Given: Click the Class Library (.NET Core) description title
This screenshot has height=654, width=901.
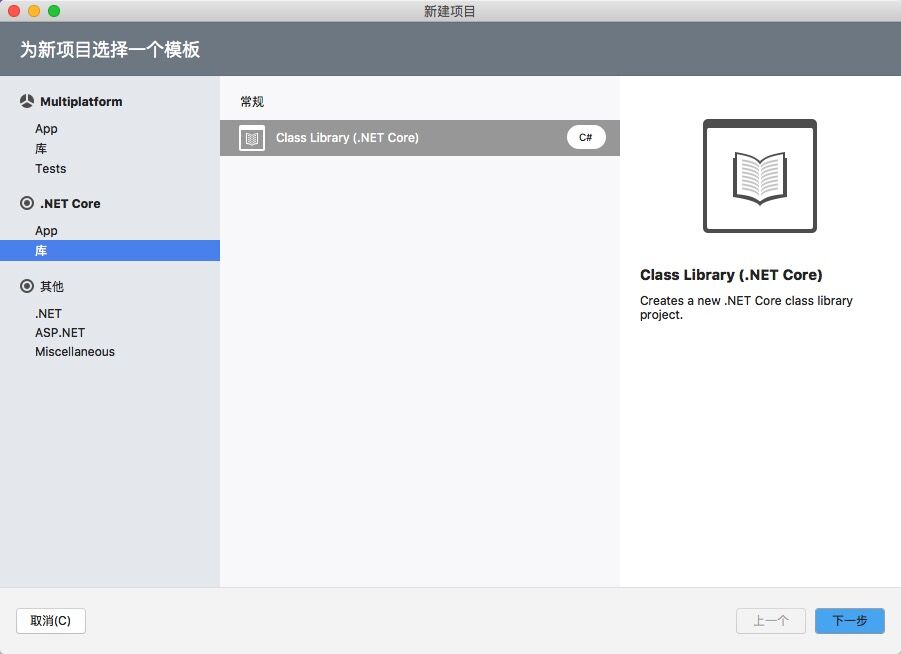Looking at the screenshot, I should point(731,275).
